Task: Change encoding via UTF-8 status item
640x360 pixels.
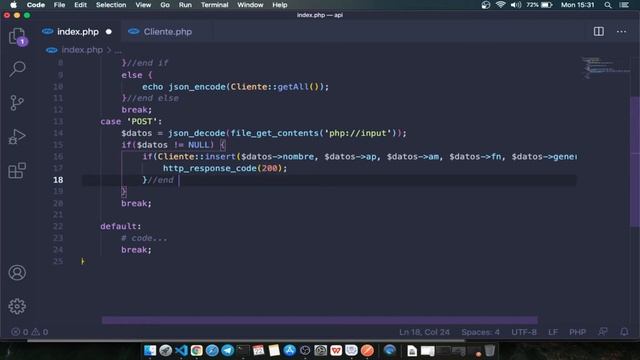Action: point(524,332)
